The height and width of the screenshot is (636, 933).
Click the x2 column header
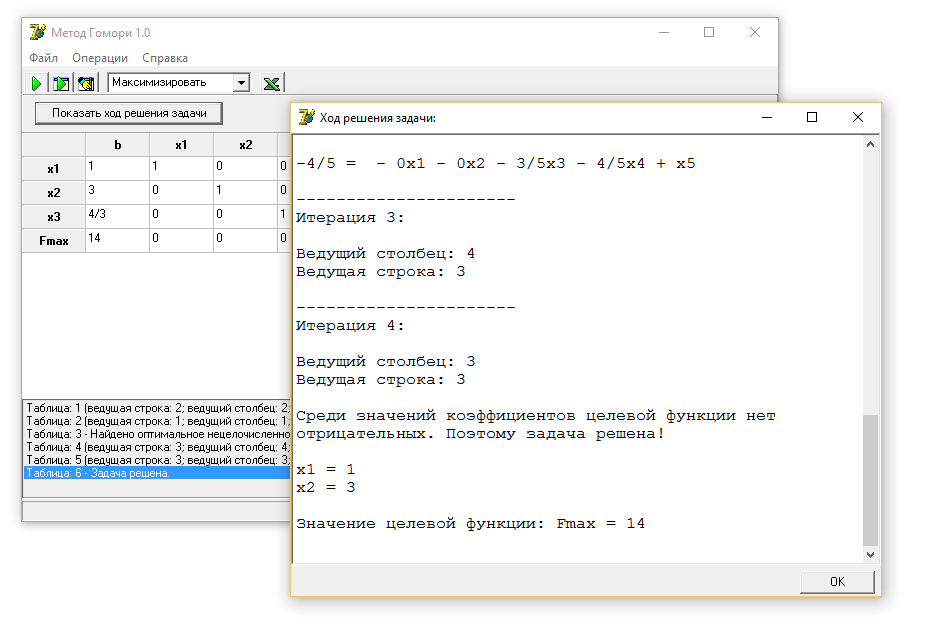pos(246,145)
